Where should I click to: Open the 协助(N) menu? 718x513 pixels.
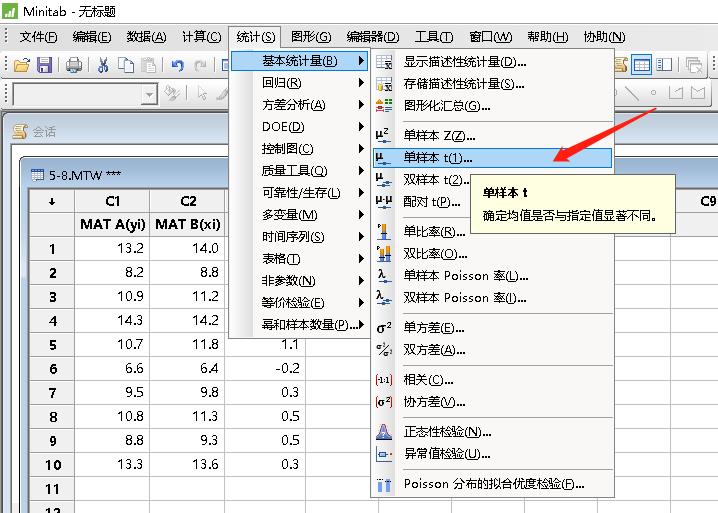pos(604,37)
